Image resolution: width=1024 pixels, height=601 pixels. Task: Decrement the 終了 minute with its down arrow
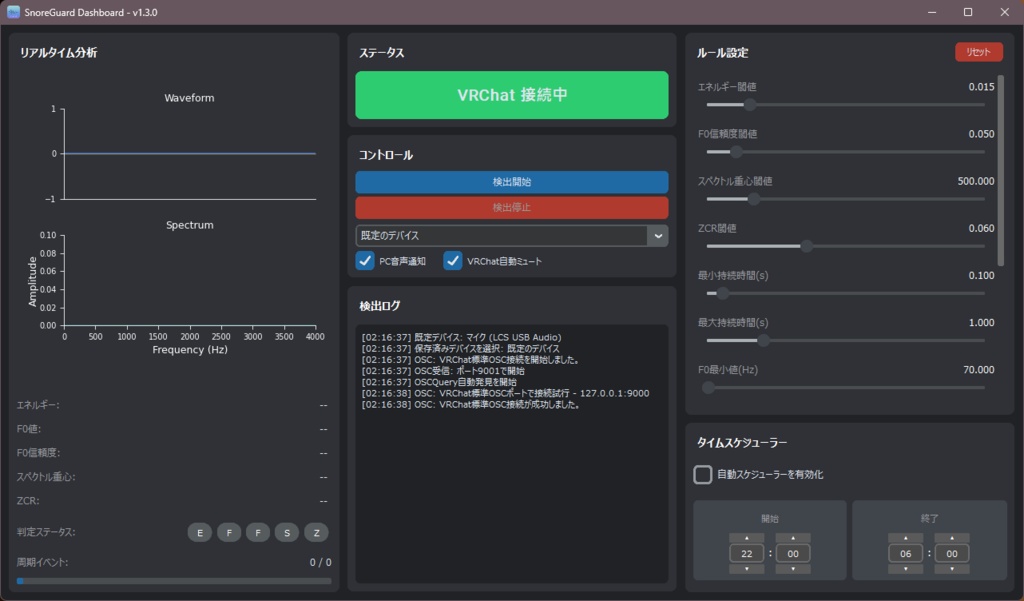coord(953,568)
